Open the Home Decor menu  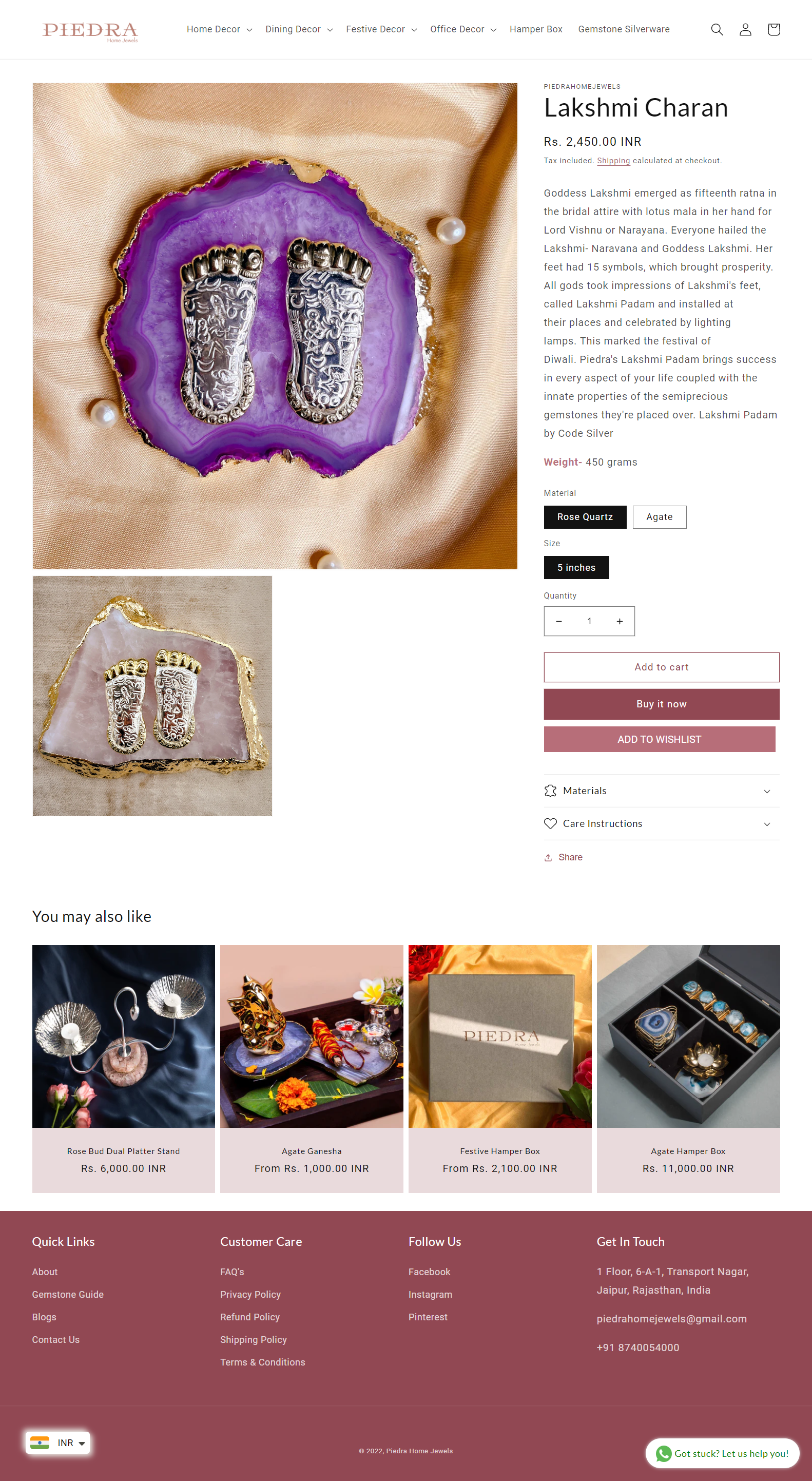click(219, 29)
